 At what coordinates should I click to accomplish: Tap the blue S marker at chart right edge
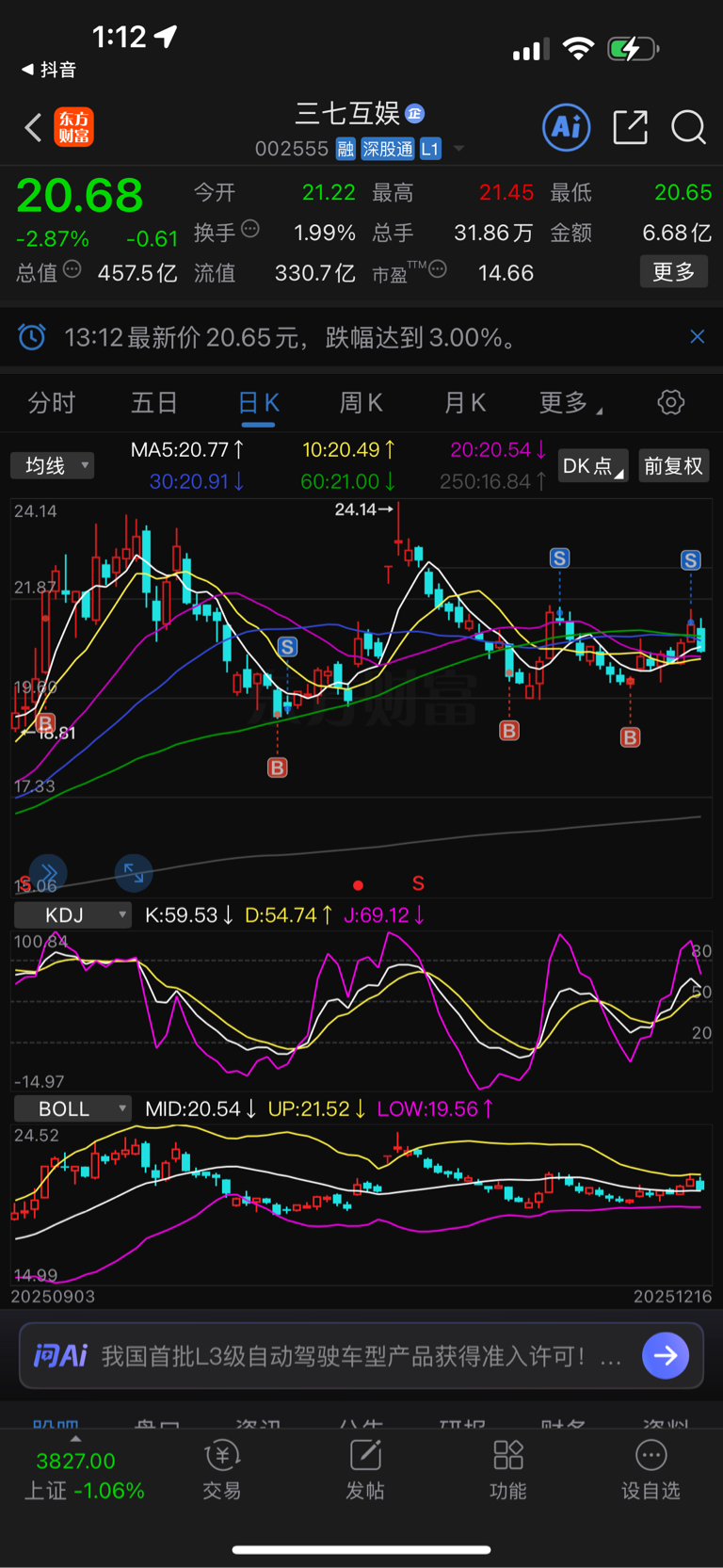(x=691, y=560)
